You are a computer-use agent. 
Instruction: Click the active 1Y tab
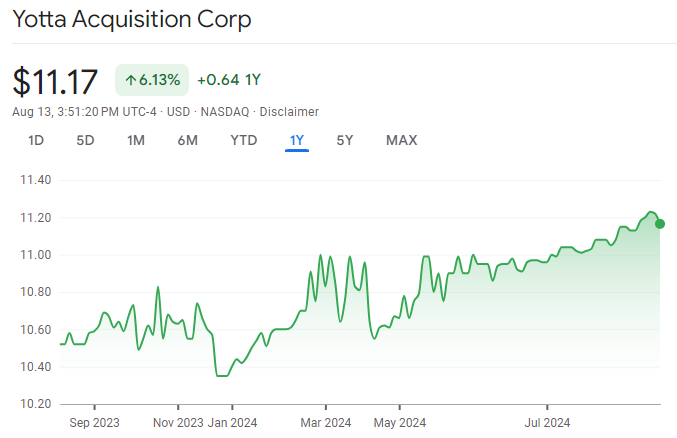297,140
